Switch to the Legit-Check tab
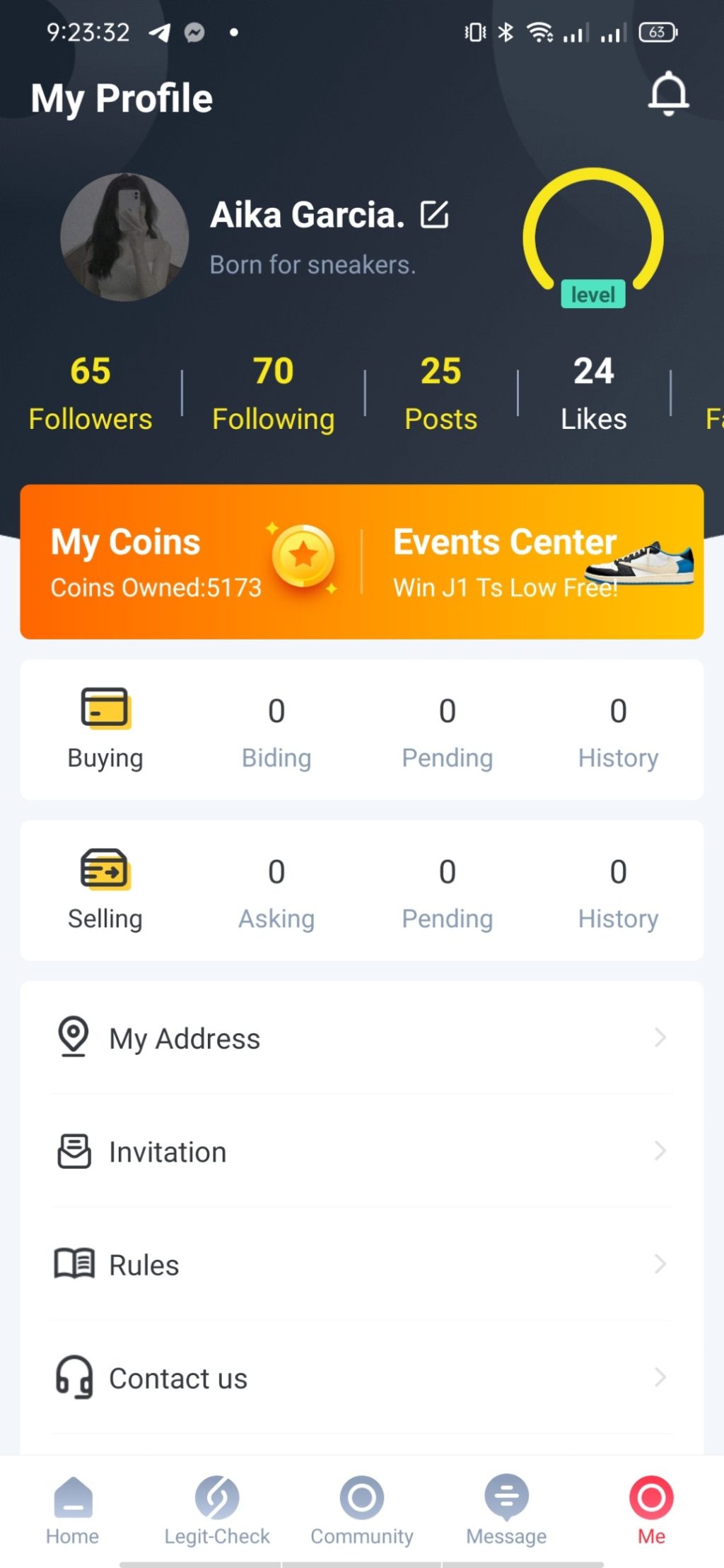 217,1509
